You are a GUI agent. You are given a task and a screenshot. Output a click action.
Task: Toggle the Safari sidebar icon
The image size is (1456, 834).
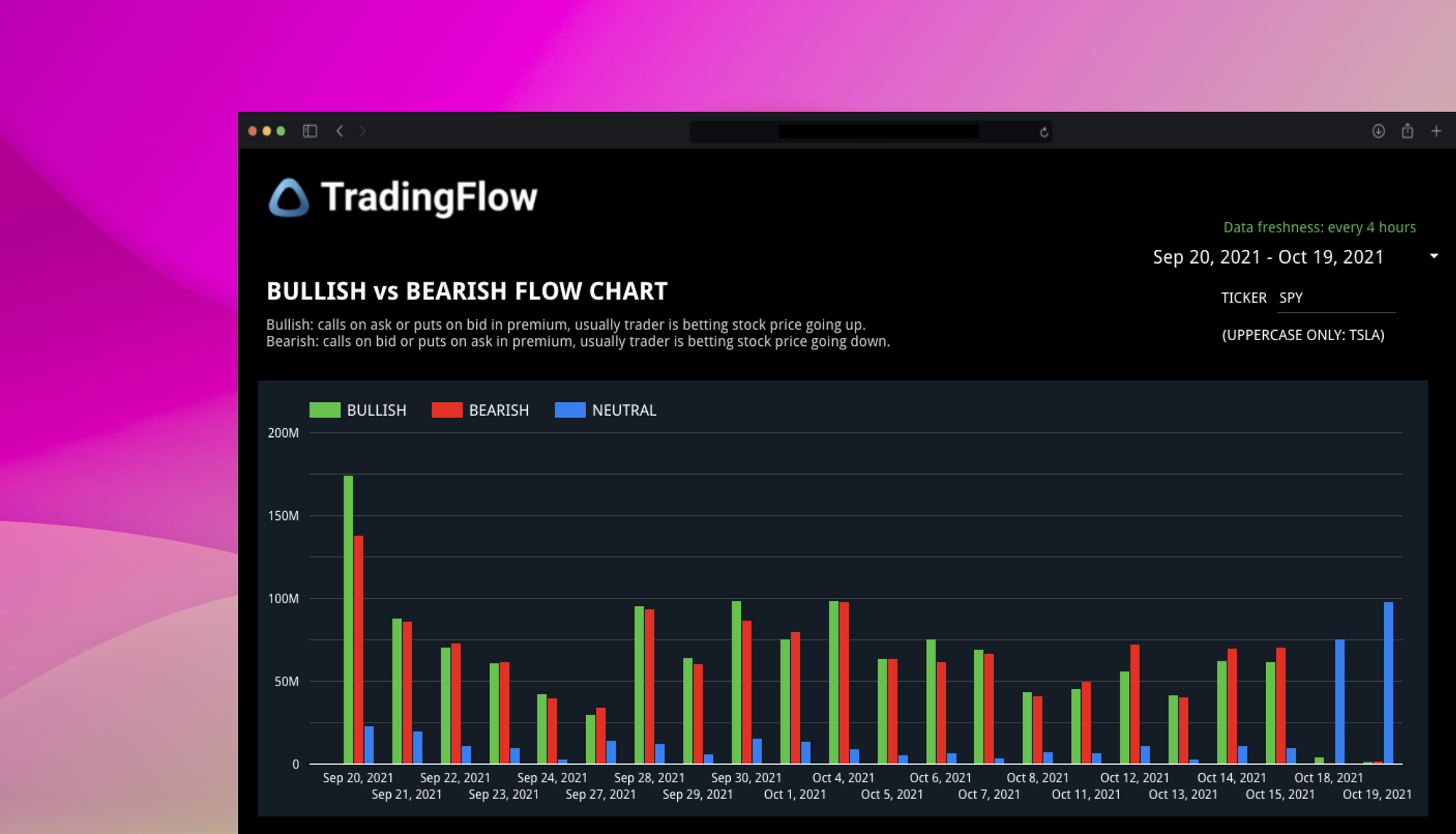309,131
